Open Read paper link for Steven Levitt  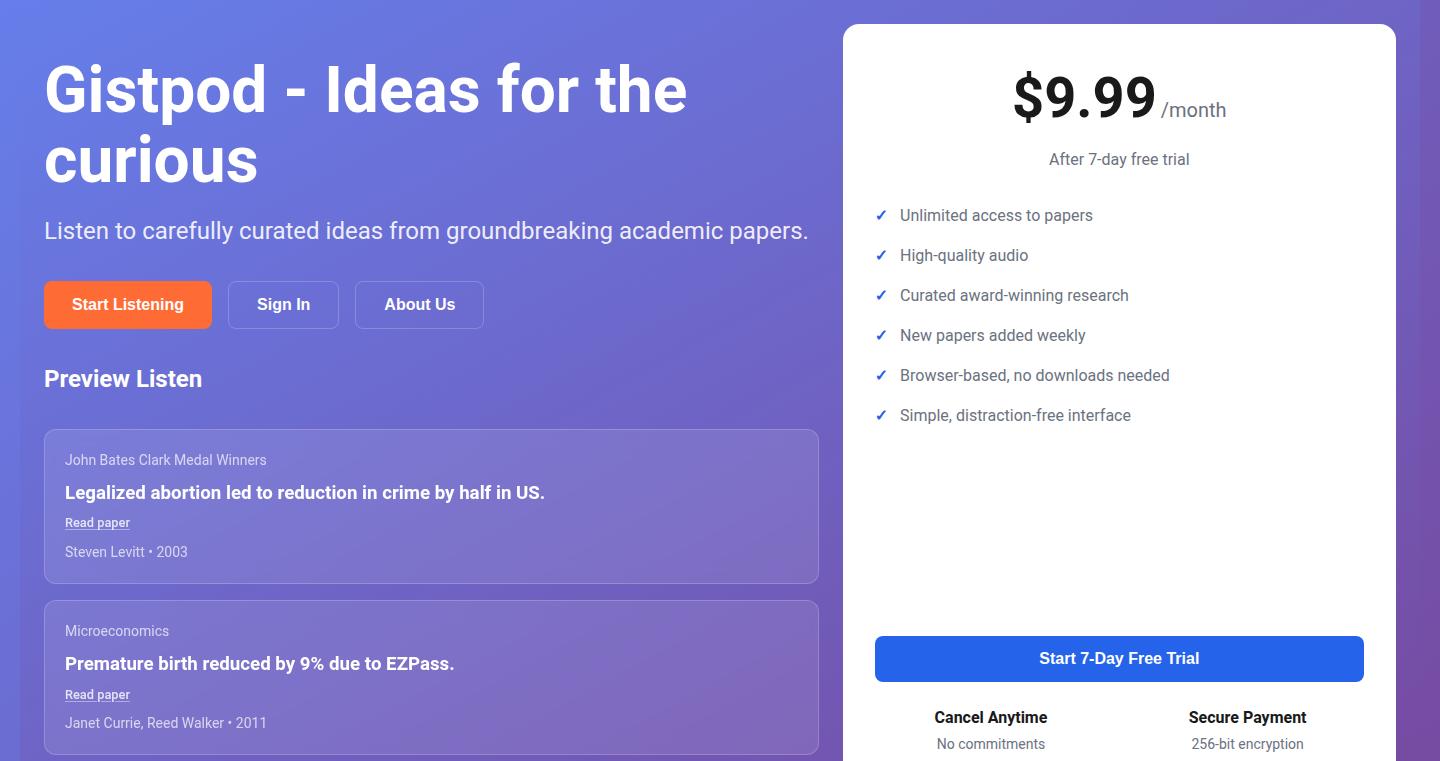pos(97,523)
